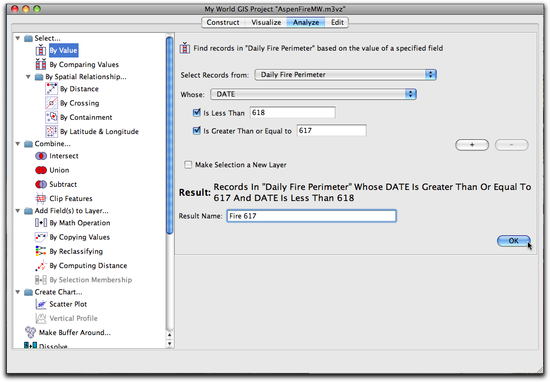550x382 pixels.
Task: Click the Intersect combine icon
Action: coord(41,156)
